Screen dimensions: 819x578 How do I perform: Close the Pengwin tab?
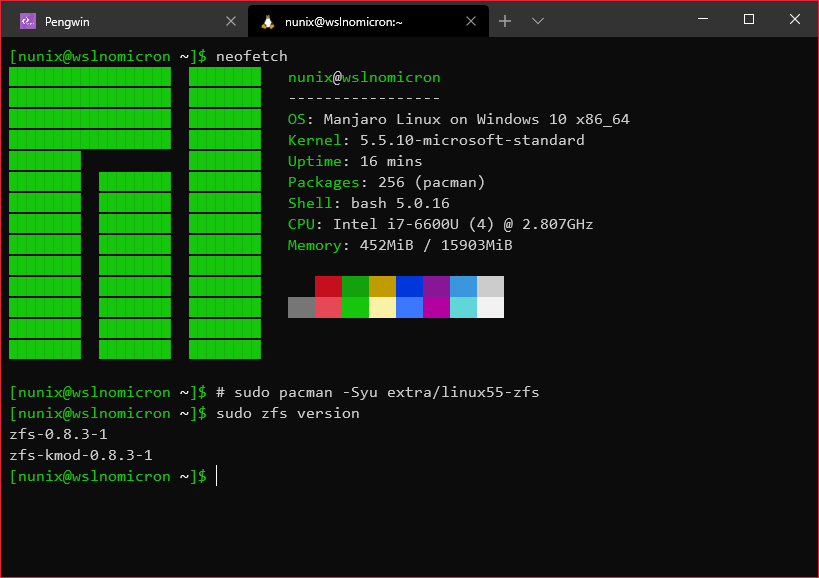click(231, 21)
